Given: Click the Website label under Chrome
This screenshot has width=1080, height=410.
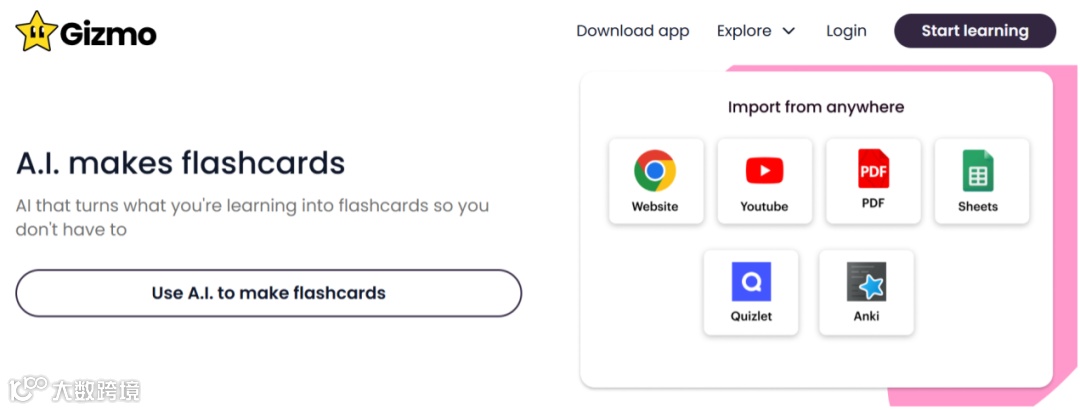Looking at the screenshot, I should click(655, 207).
